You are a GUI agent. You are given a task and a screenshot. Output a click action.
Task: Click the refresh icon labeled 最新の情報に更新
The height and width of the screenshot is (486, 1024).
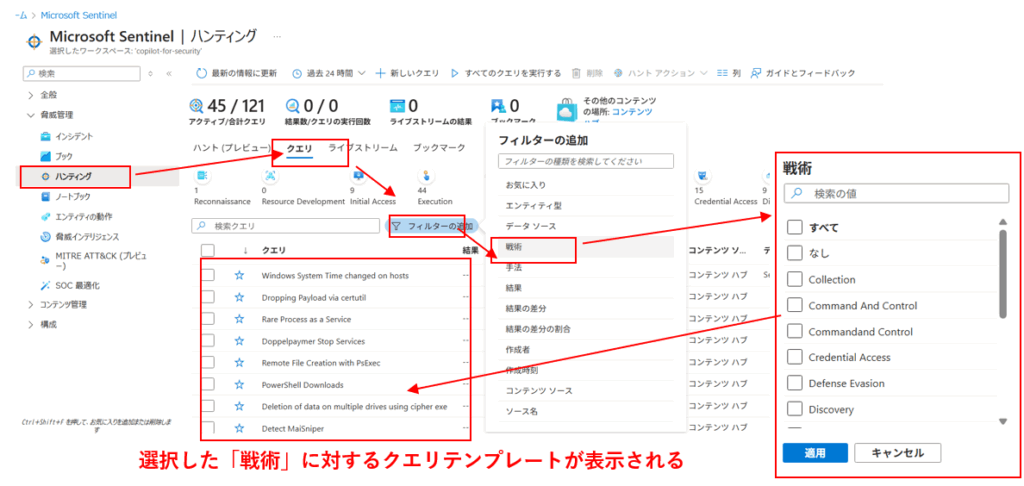click(x=202, y=73)
